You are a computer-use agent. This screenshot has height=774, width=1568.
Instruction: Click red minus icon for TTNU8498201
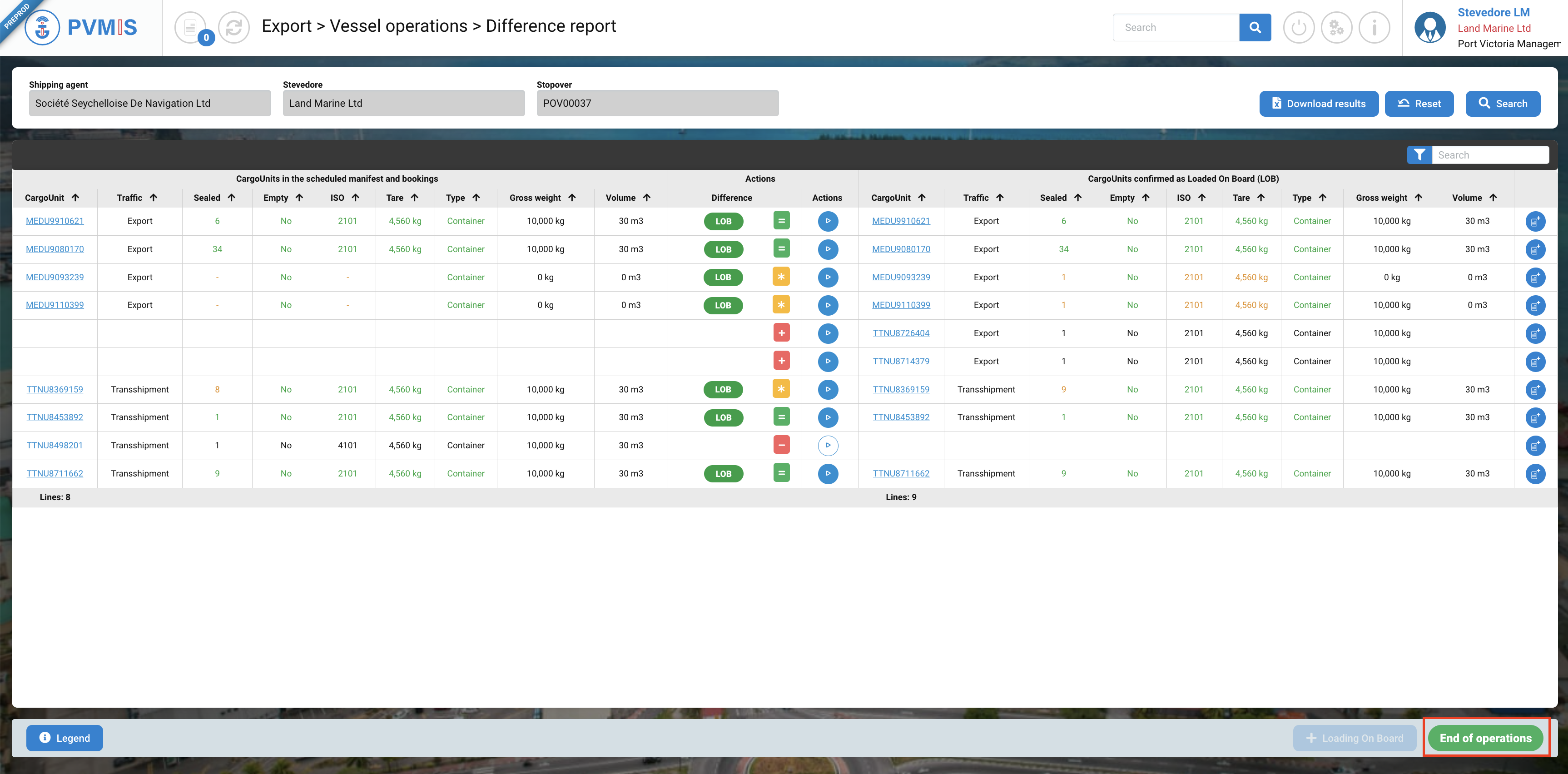click(x=781, y=446)
